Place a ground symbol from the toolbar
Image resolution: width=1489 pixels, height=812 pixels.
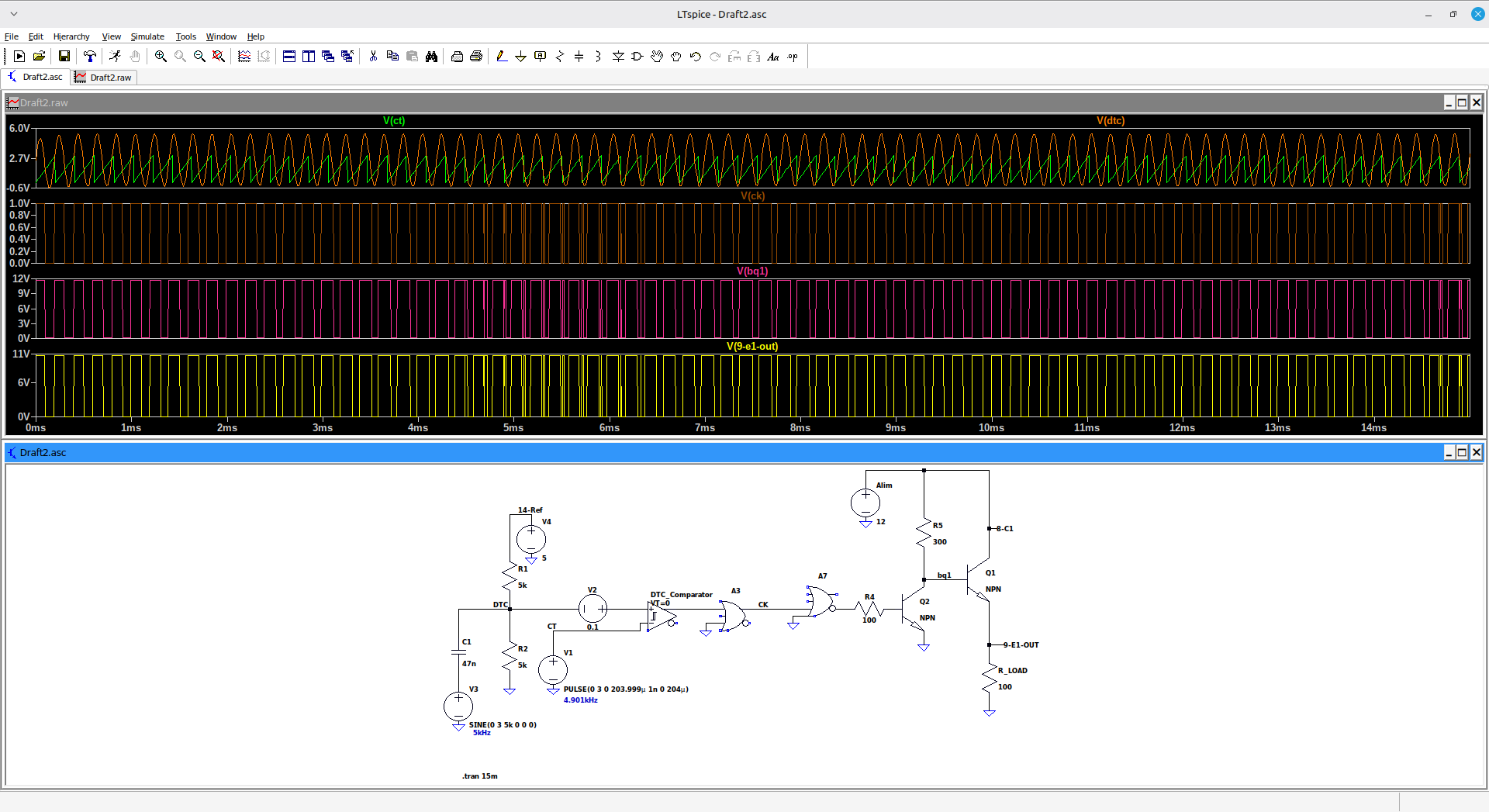pos(521,57)
